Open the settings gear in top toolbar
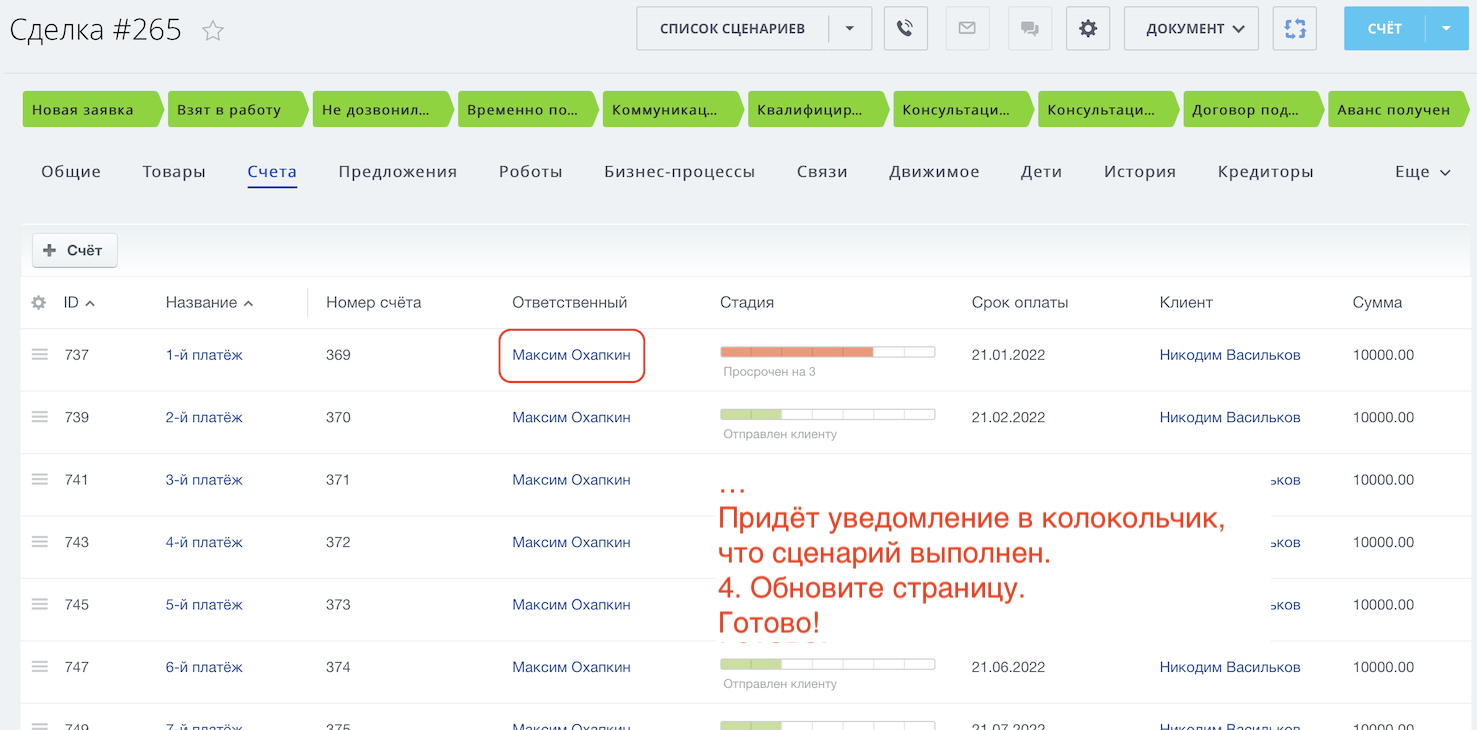This screenshot has width=1477, height=730. point(1088,29)
